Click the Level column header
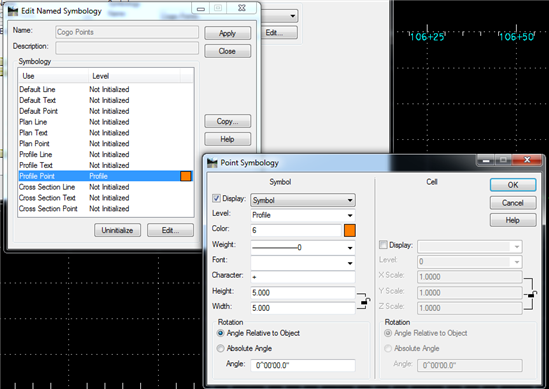Image resolution: width=549 pixels, height=389 pixels. point(134,76)
